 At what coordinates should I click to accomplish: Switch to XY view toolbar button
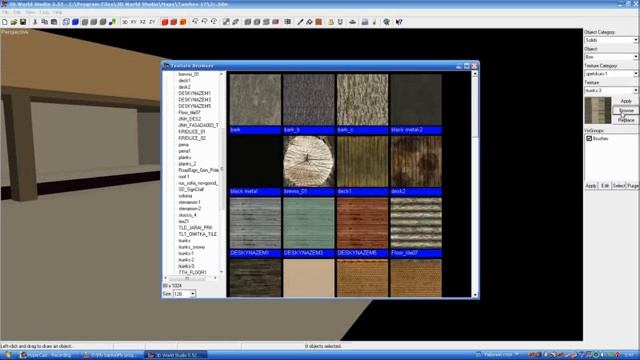(x=134, y=22)
